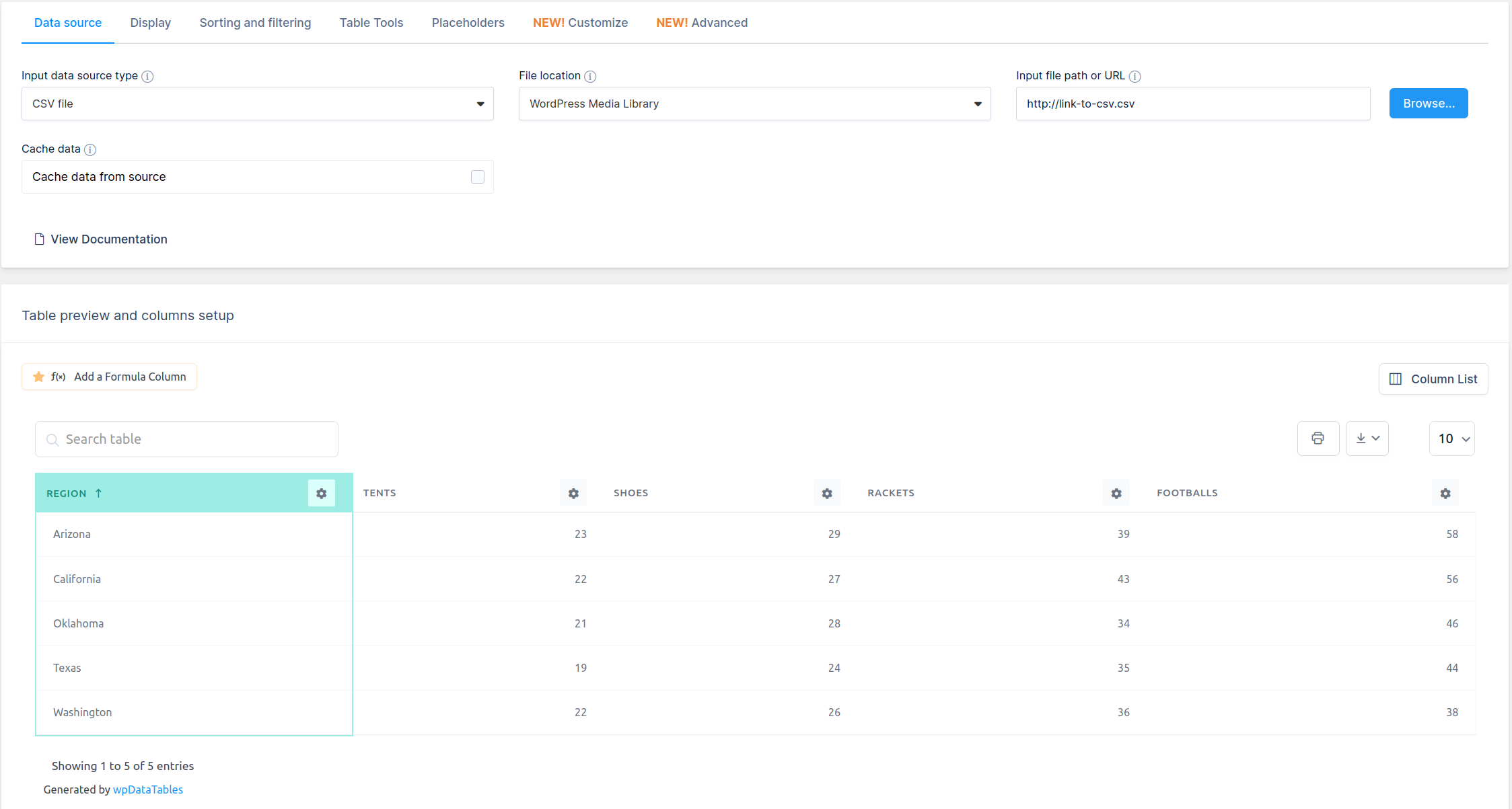
Task: Click Showing 1 to 5 of 5 entries text
Action: [x=122, y=766]
